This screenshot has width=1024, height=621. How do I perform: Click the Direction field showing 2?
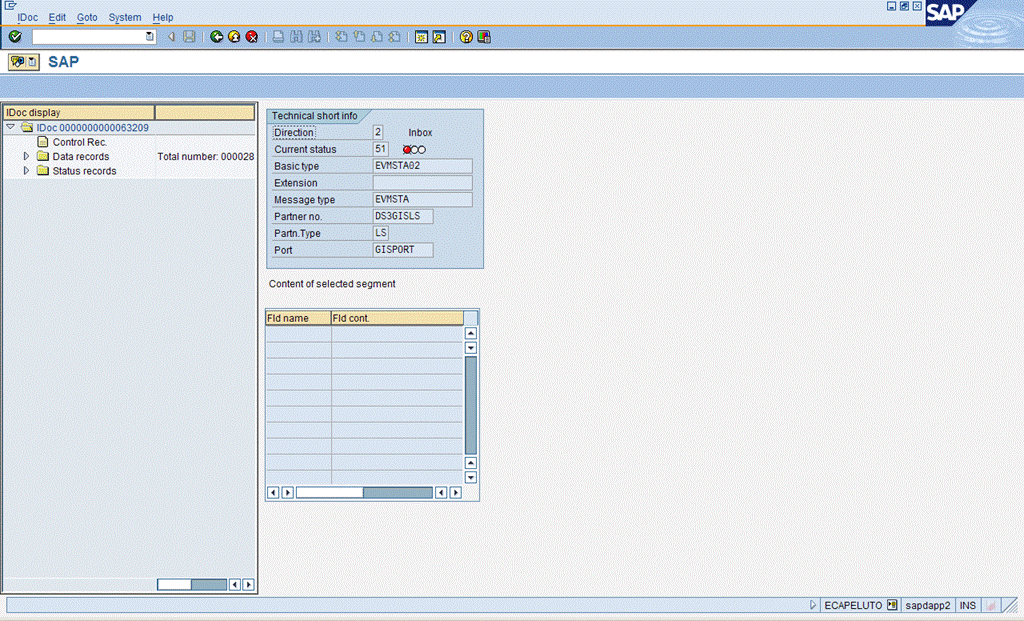click(x=377, y=133)
